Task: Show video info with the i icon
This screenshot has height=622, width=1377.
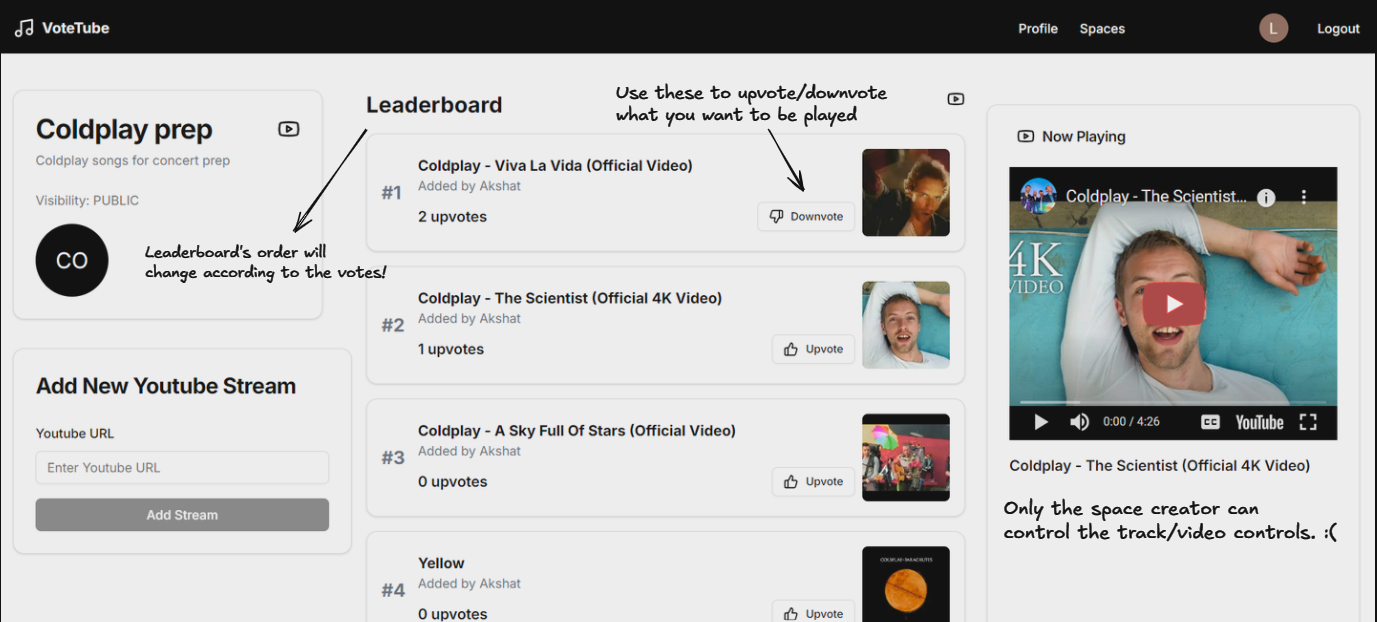Action: (1266, 197)
